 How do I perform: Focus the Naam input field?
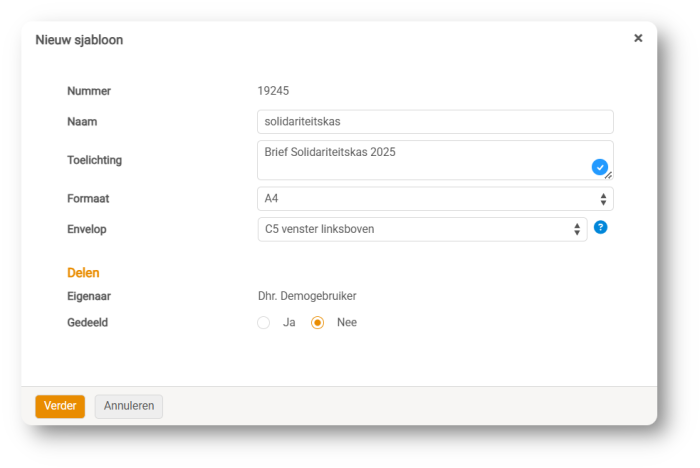[x=435, y=122]
